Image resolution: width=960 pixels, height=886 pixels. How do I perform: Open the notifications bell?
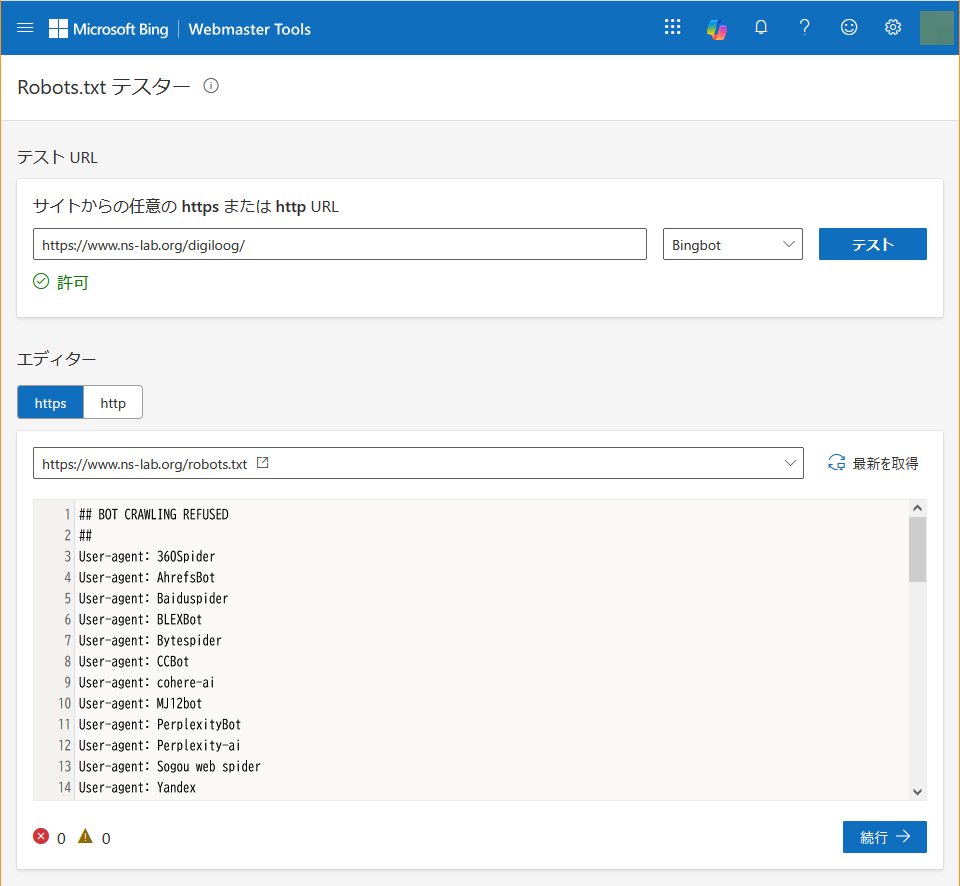coord(760,28)
